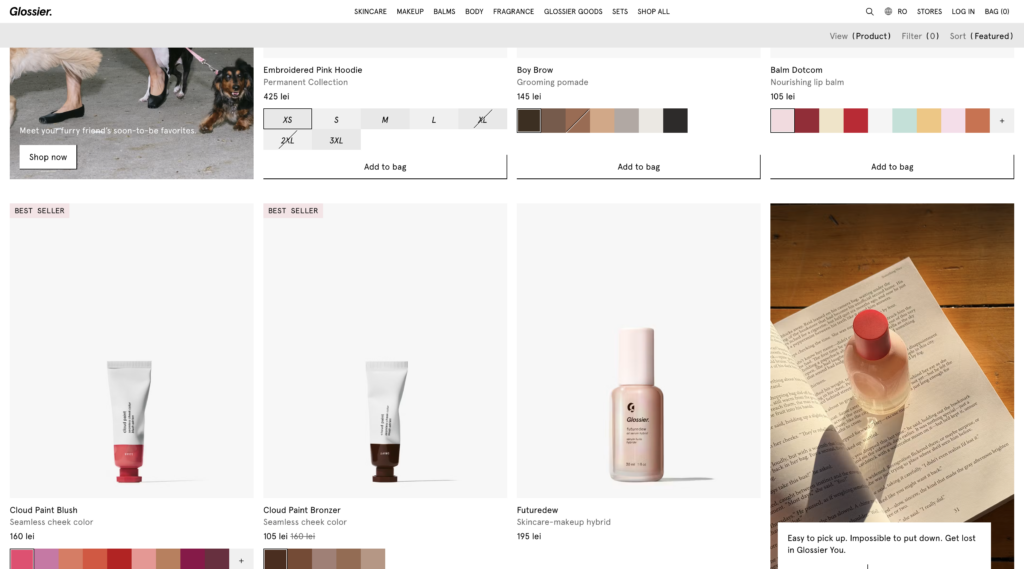Choose the darkest Cloud Paint Bronzer swatch
This screenshot has height=569, width=1024.
click(x=276, y=560)
